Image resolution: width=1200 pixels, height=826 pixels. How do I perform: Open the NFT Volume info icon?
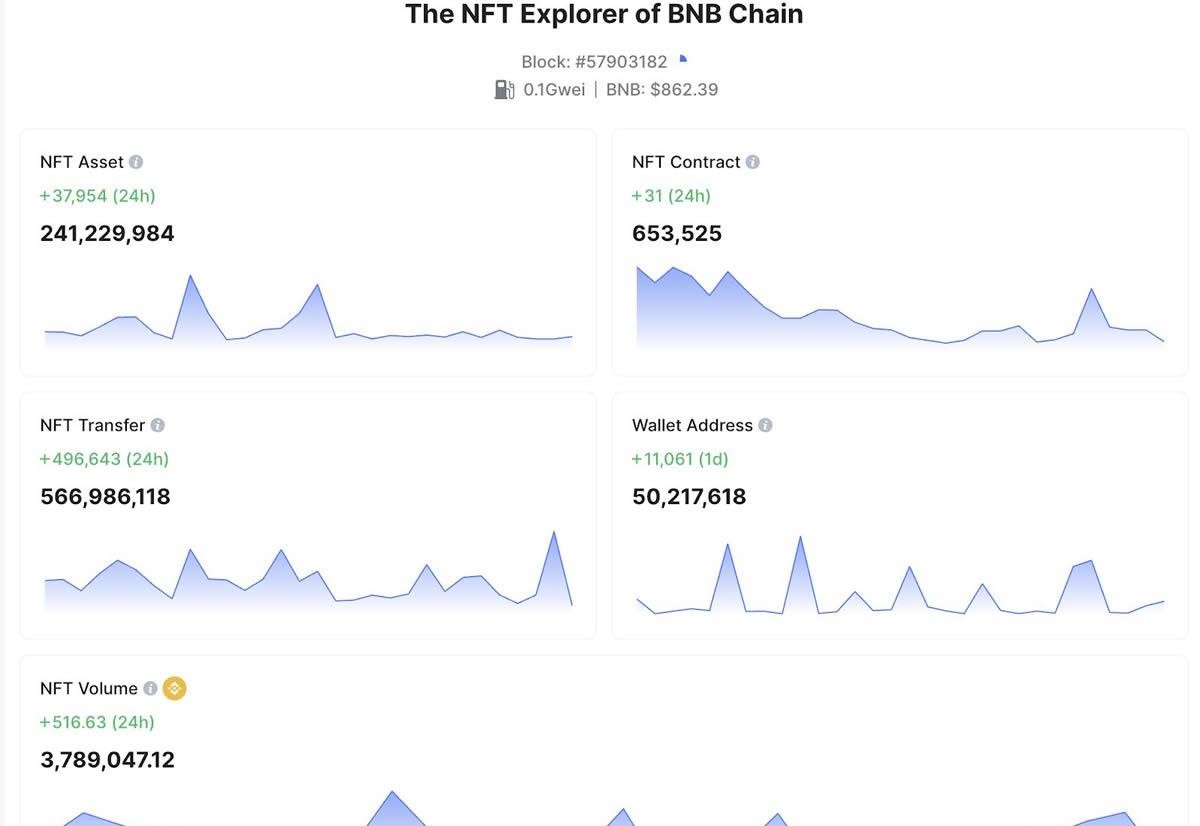coord(150,688)
